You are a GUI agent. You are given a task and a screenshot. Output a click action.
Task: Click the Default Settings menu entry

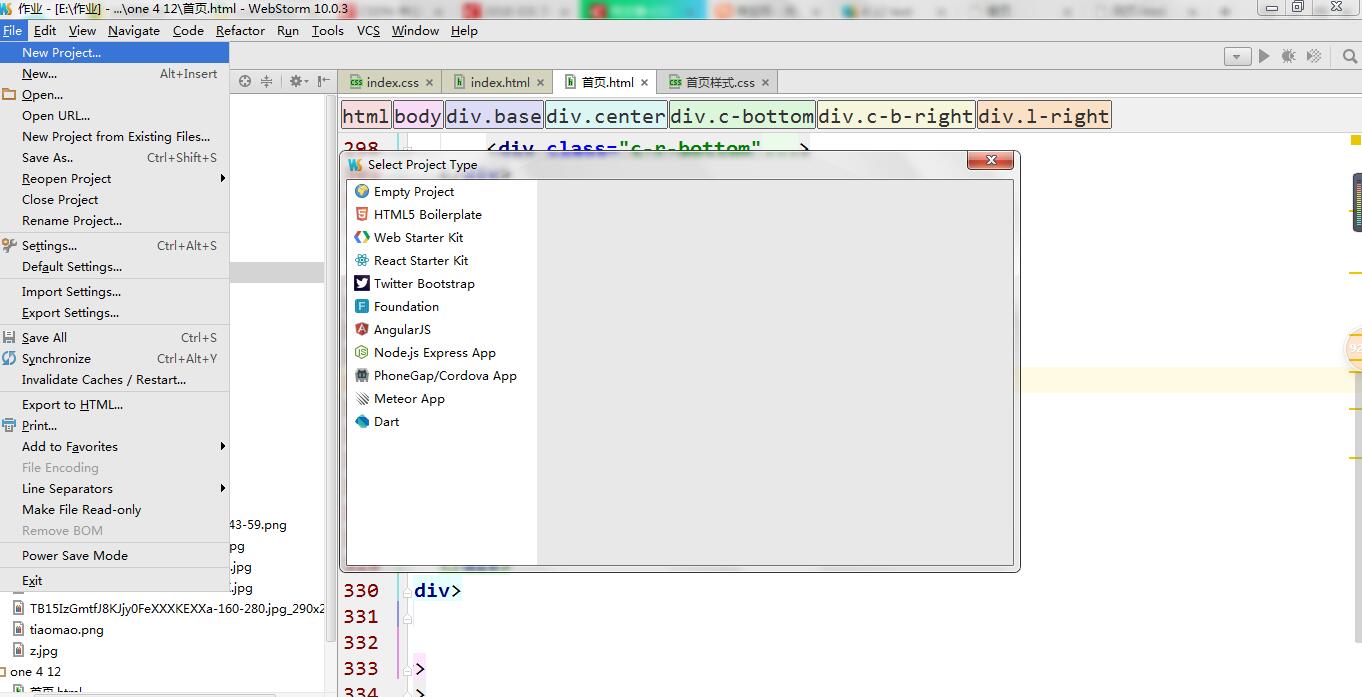click(x=115, y=266)
